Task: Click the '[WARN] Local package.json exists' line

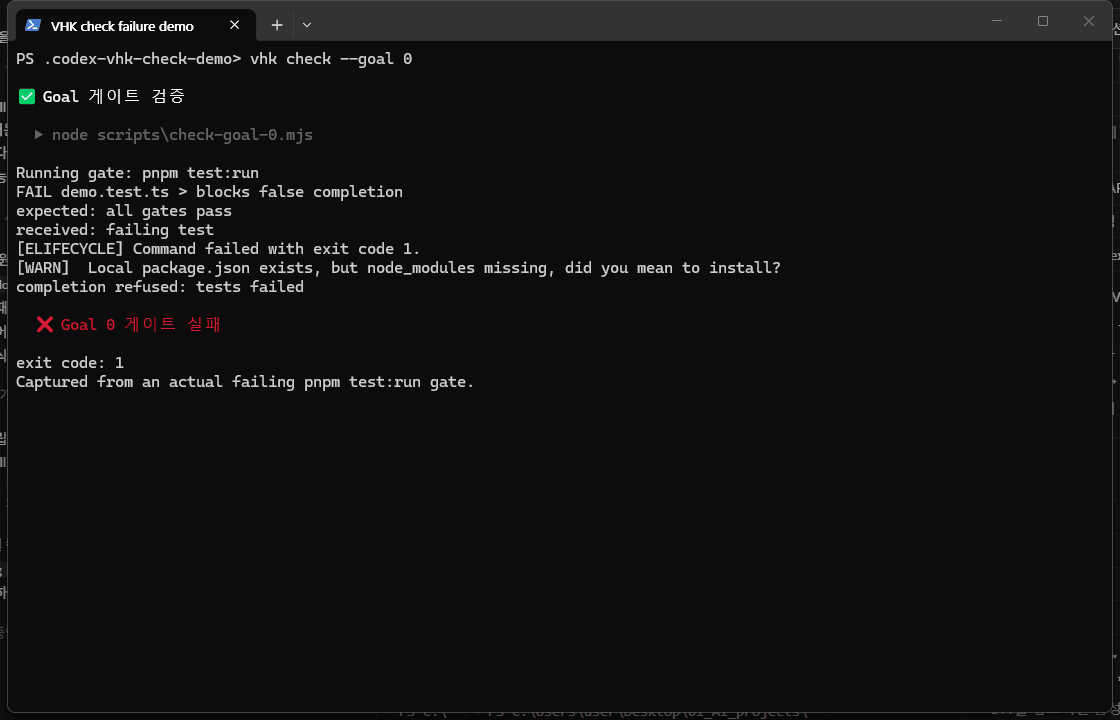Action: click(398, 268)
